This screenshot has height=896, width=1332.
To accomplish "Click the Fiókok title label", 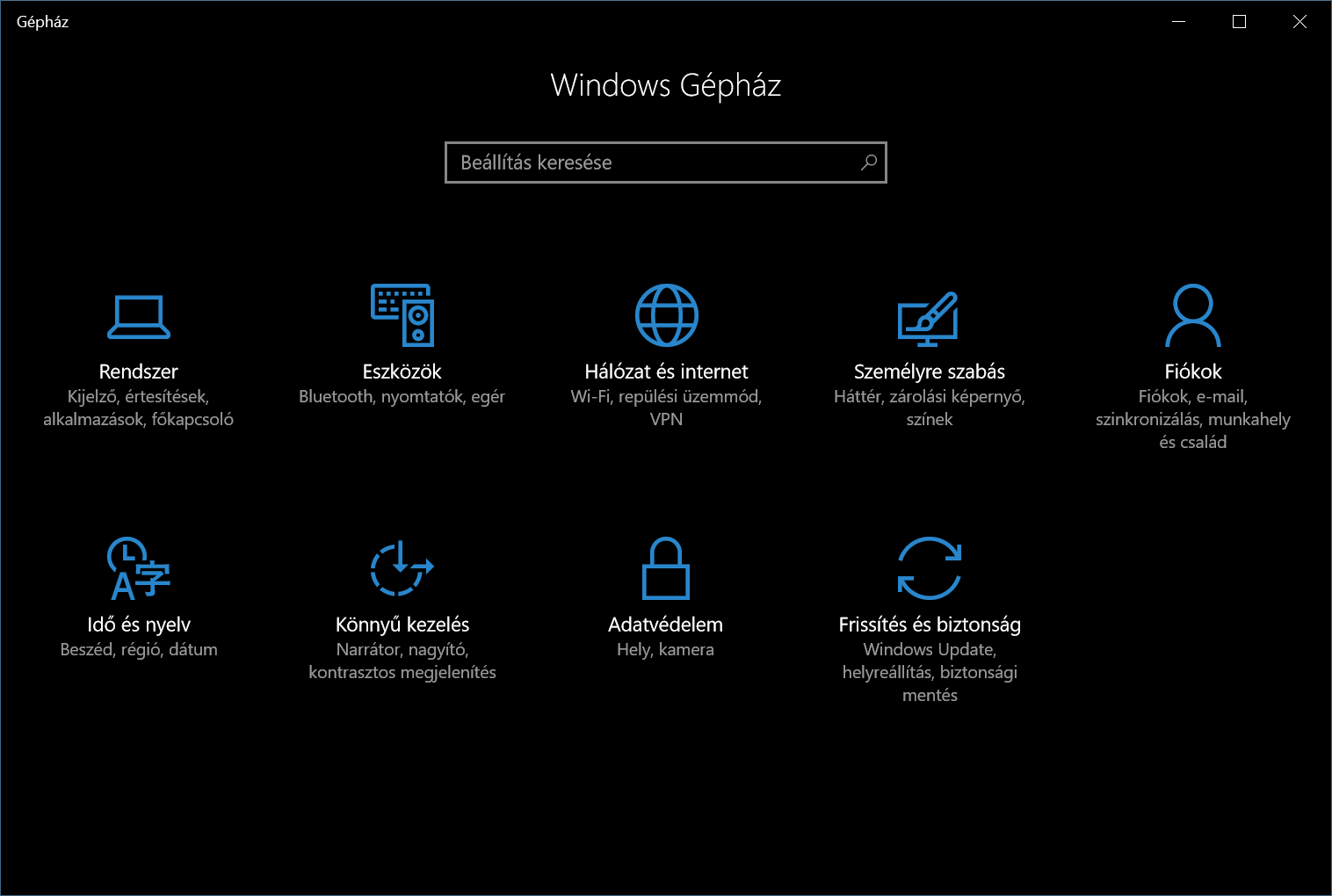I will (x=1193, y=372).
